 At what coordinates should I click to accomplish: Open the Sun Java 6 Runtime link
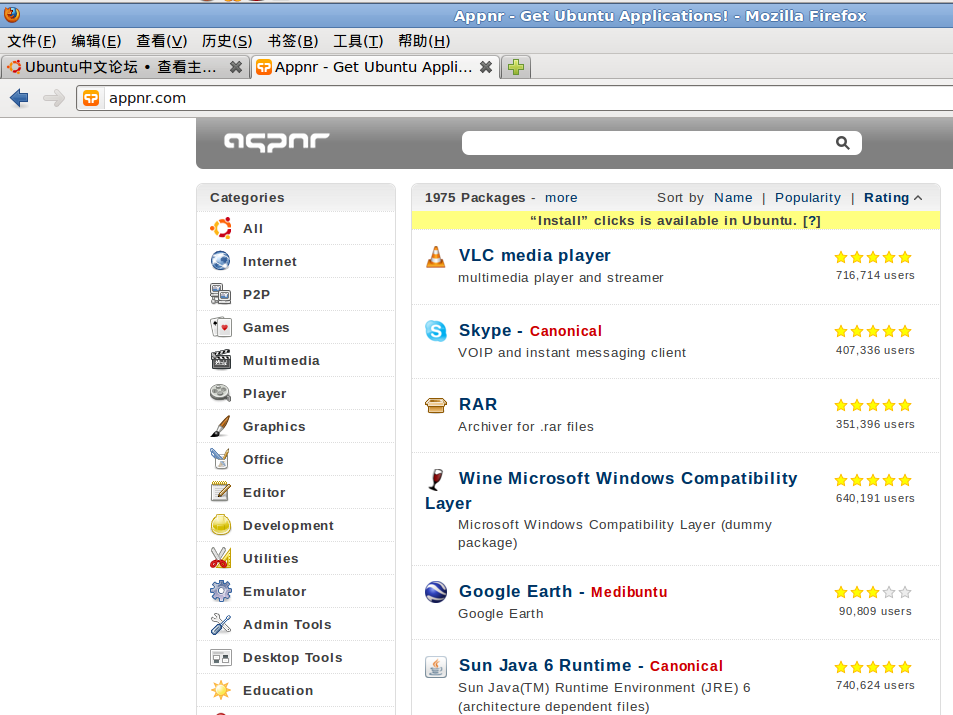(x=545, y=666)
